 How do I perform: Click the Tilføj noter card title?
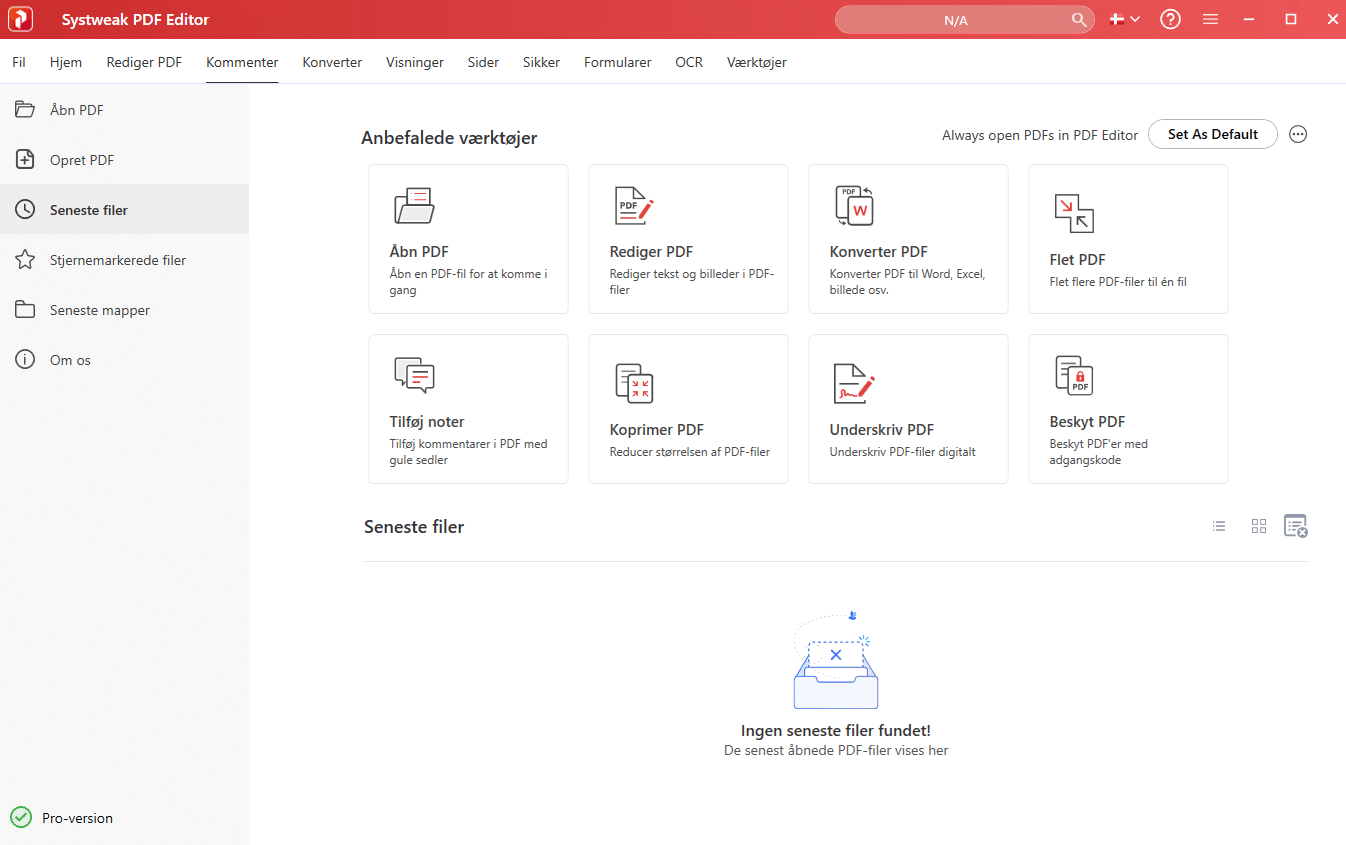pyautogui.click(x=427, y=422)
